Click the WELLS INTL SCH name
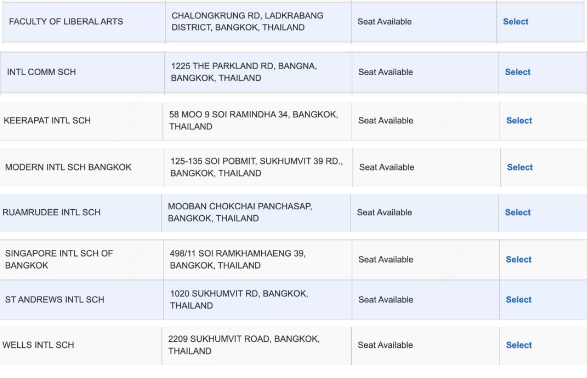The width and height of the screenshot is (587, 378). [x=38, y=345]
